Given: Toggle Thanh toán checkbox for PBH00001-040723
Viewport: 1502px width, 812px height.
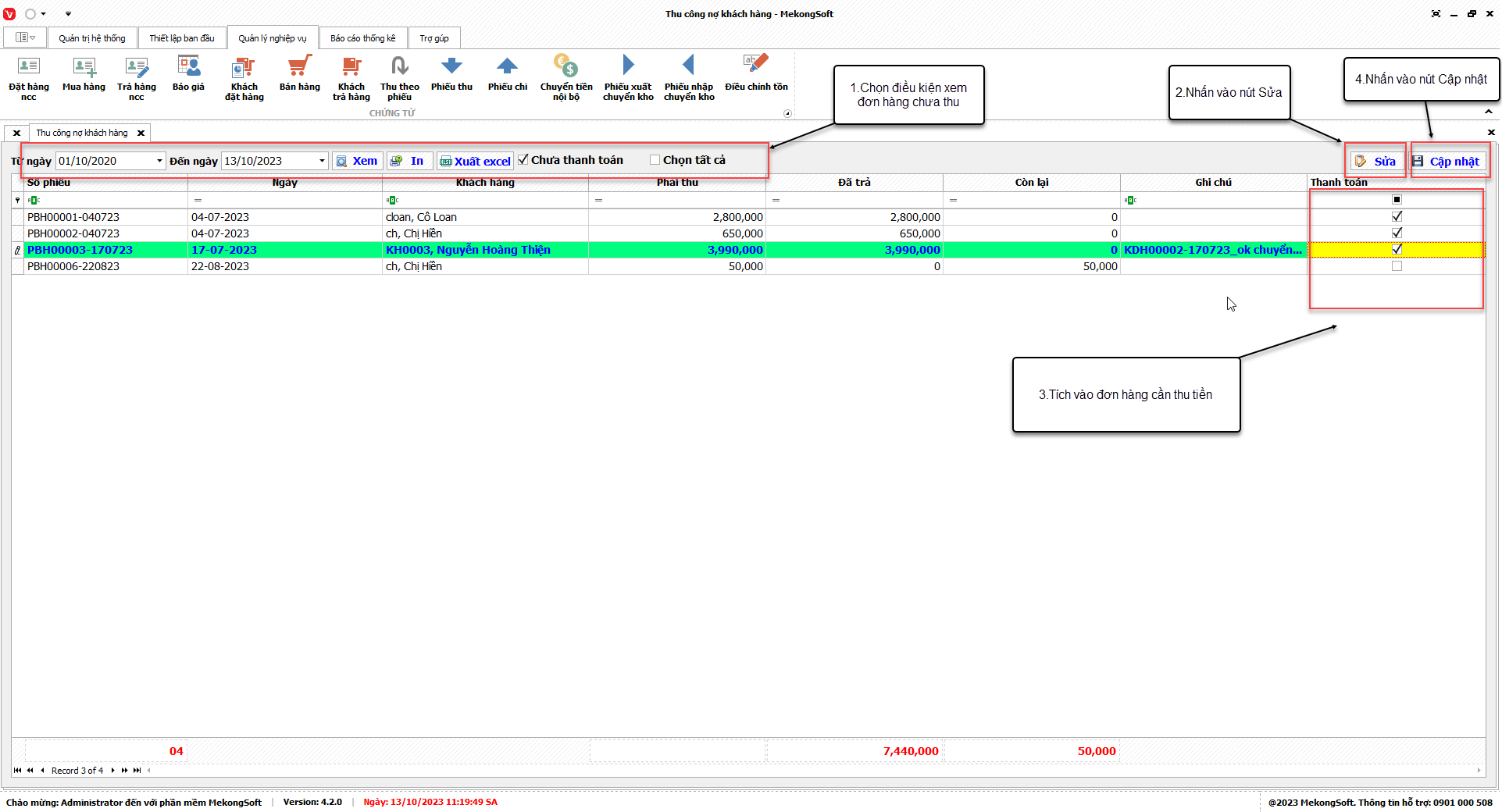Looking at the screenshot, I should (1397, 217).
